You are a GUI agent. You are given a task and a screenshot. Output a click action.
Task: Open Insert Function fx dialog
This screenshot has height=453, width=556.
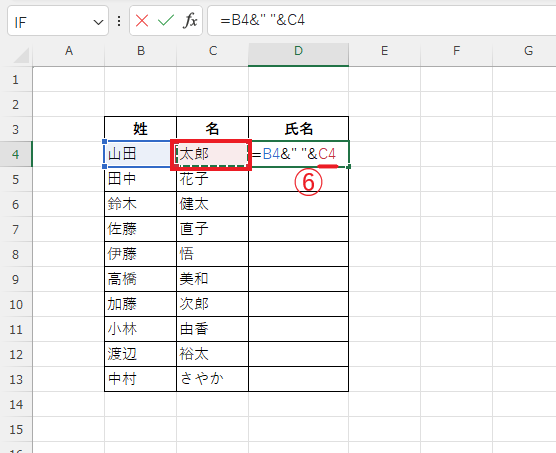[190, 21]
